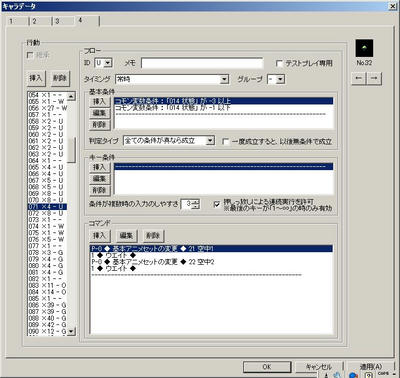Click 編集 in the コマンド section
This screenshot has width=400, height=378.
click(x=126, y=236)
